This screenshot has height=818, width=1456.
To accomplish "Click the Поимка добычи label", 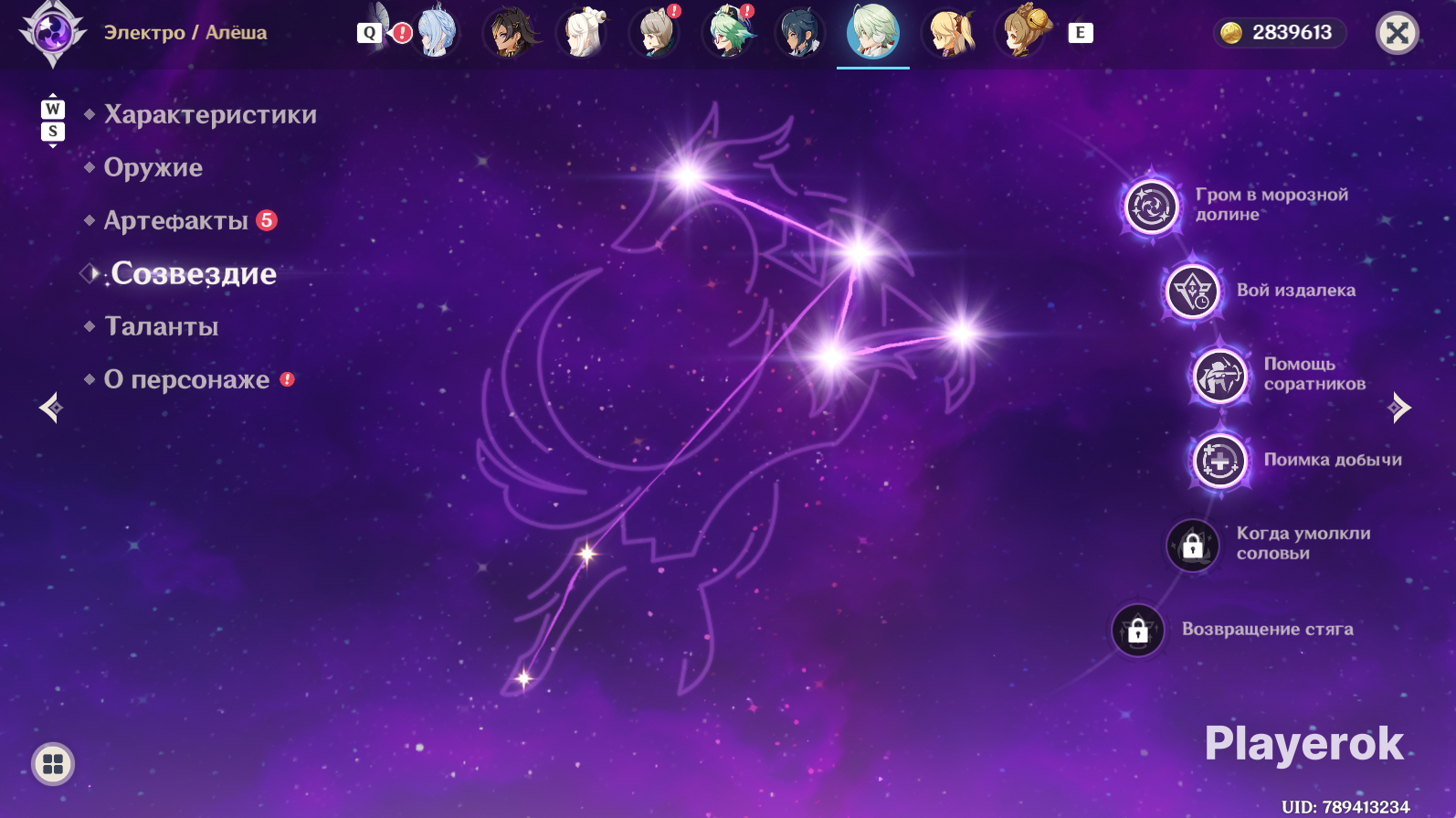I will (1333, 460).
